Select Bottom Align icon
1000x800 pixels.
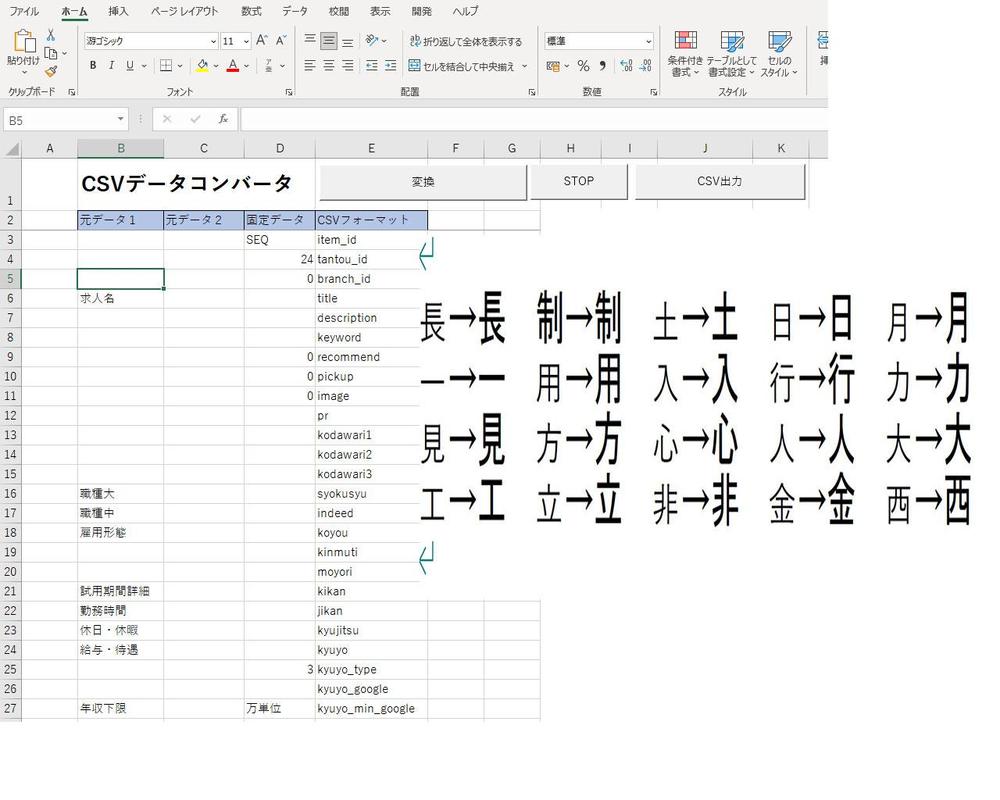coord(348,41)
